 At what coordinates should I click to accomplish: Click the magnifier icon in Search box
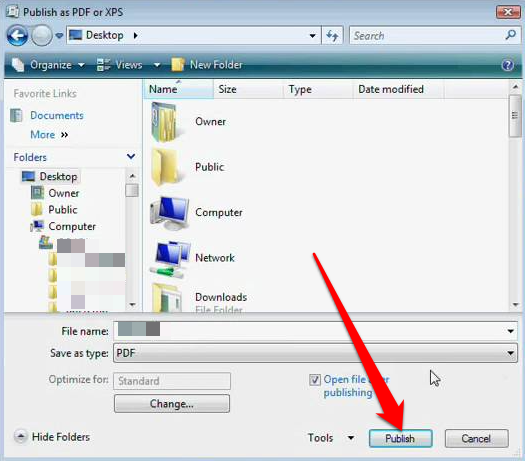pyautogui.click(x=511, y=34)
